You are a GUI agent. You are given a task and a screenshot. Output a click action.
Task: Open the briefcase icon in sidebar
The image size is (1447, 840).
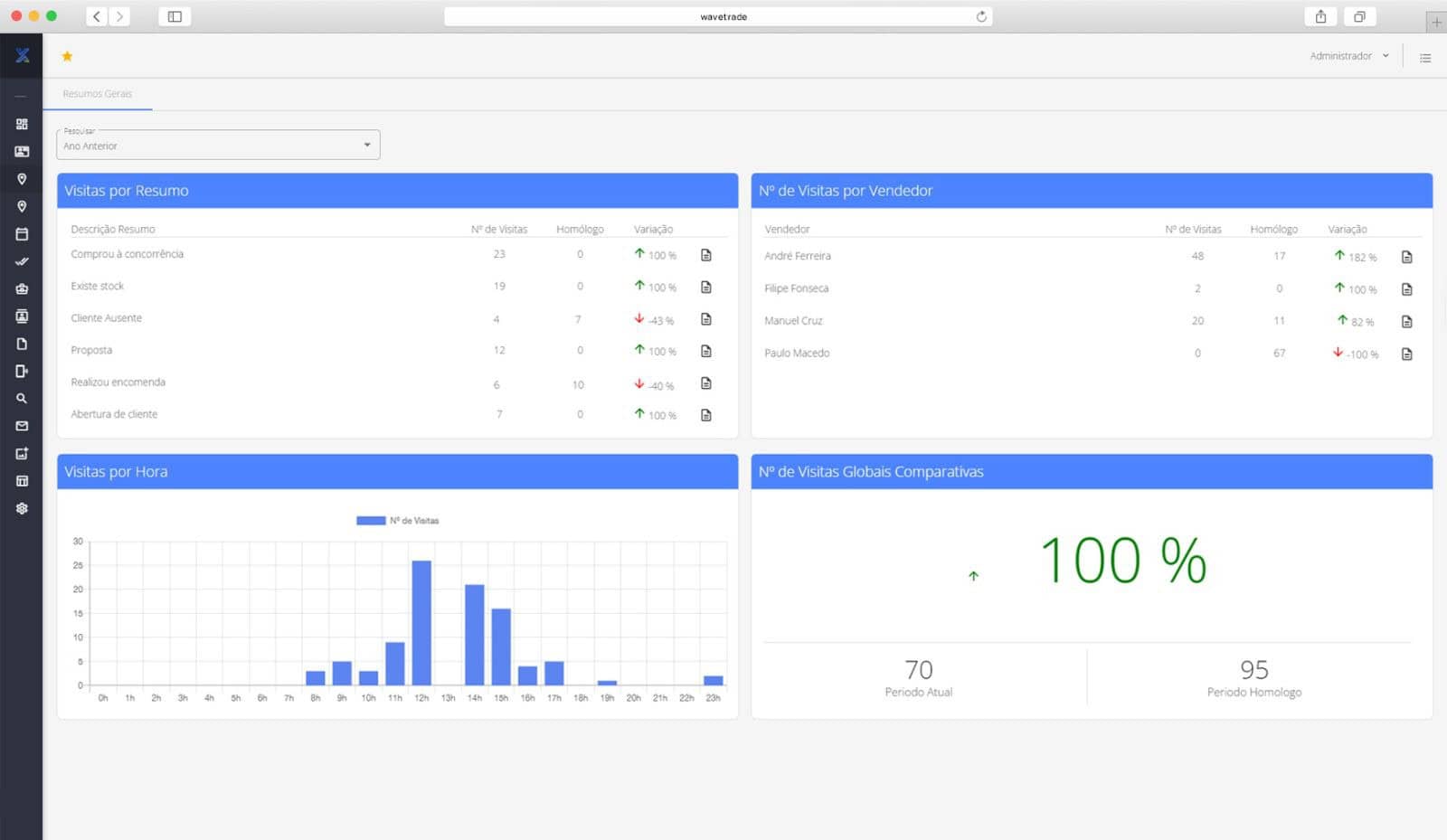pyautogui.click(x=22, y=288)
